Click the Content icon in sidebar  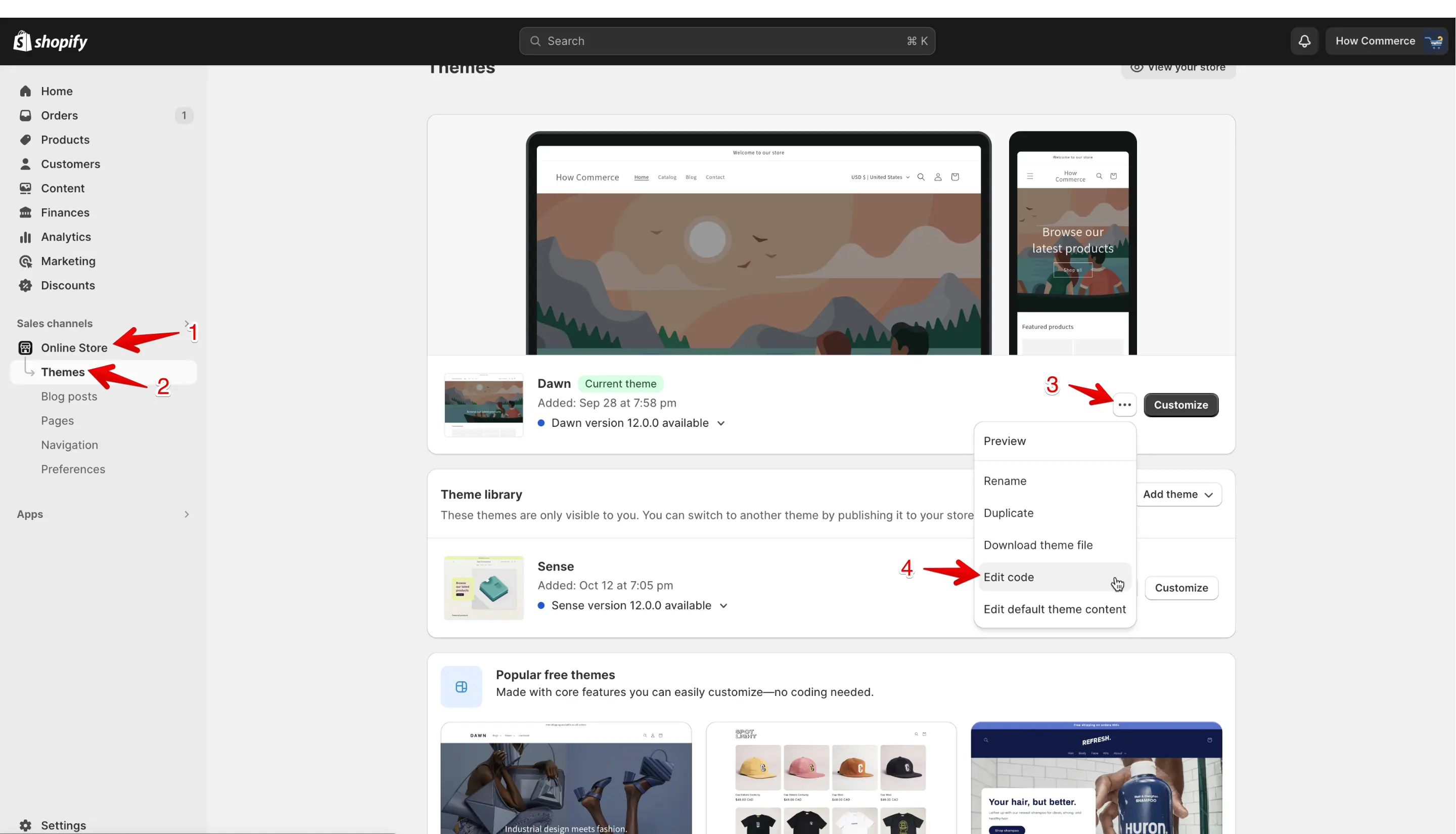pyautogui.click(x=25, y=188)
